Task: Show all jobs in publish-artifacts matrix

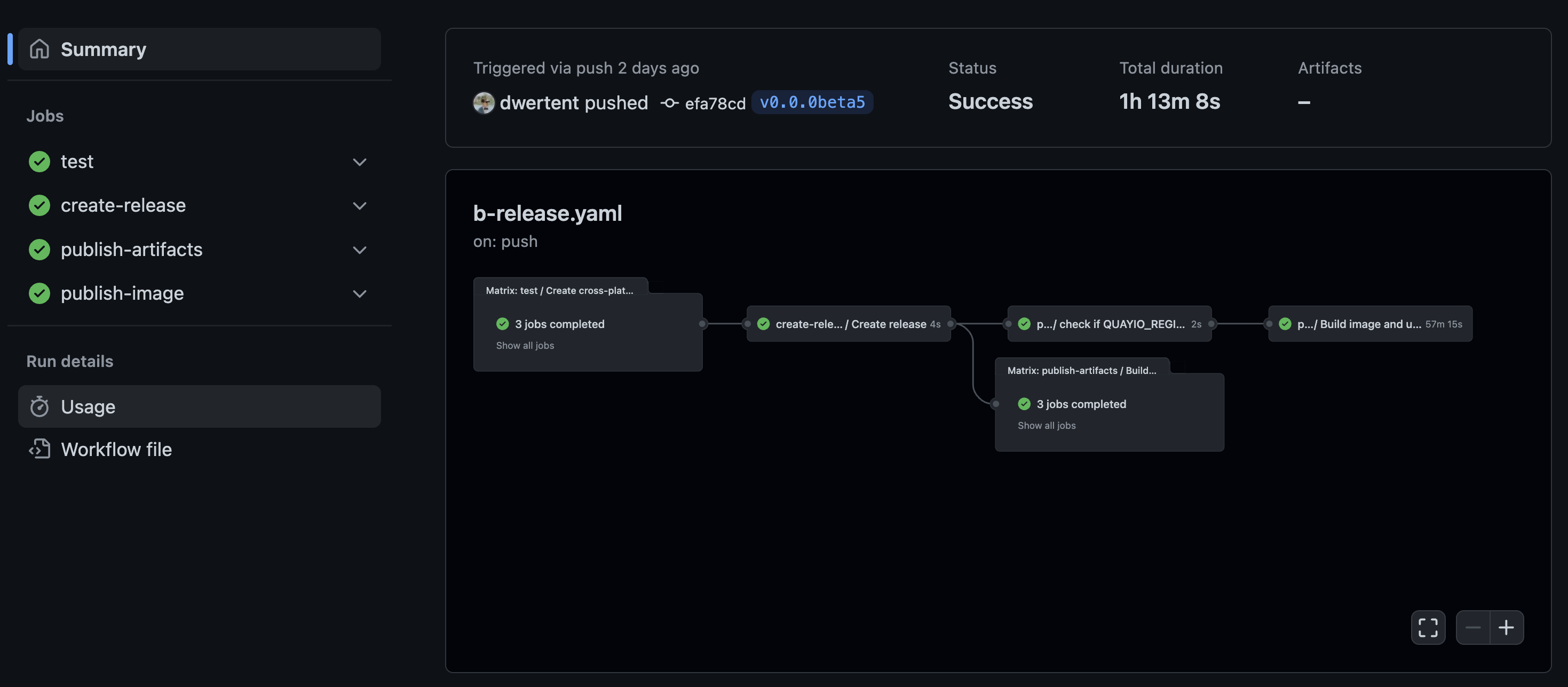Action: point(1047,426)
